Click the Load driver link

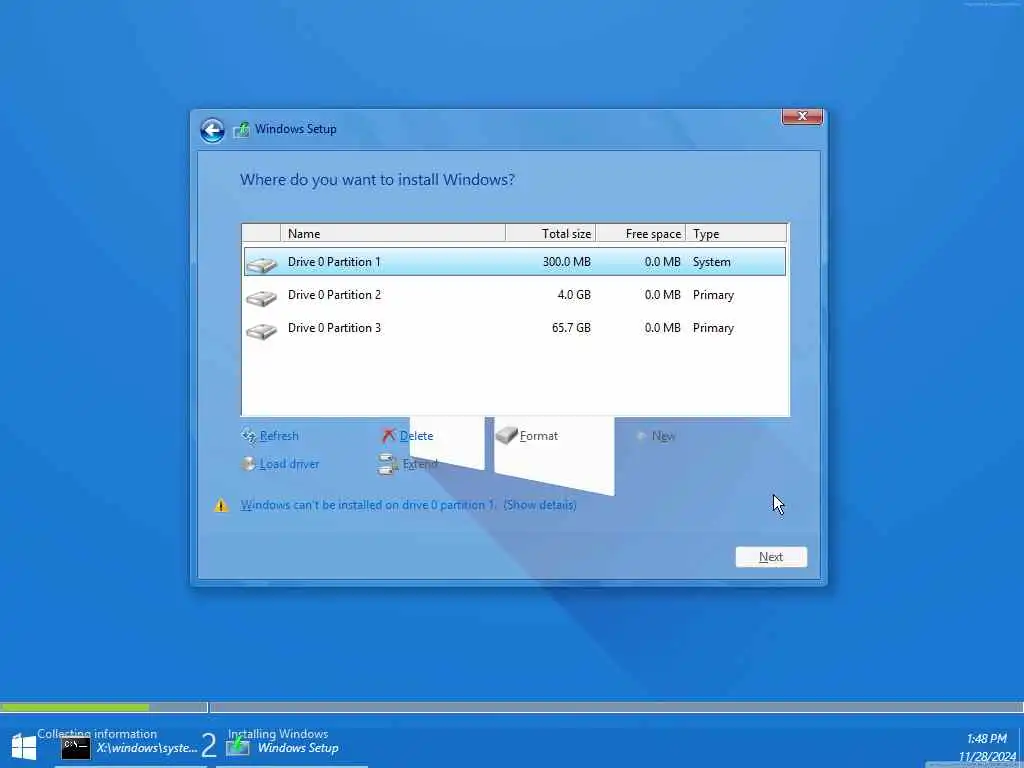289,464
